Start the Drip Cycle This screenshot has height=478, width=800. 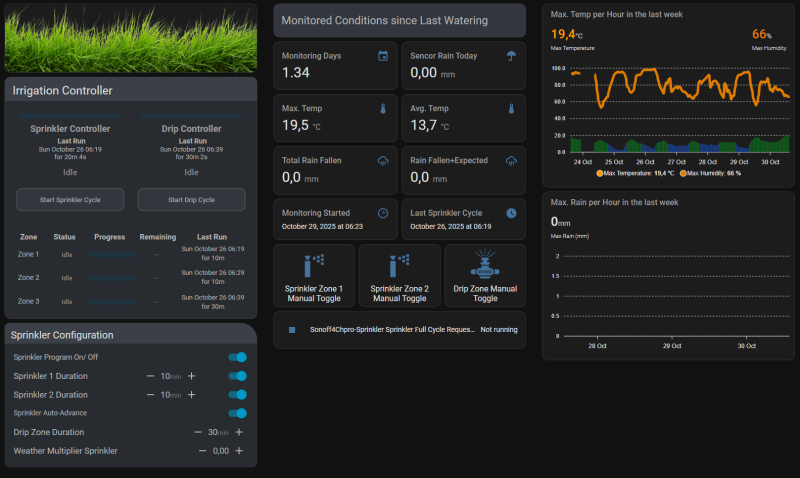(x=191, y=199)
